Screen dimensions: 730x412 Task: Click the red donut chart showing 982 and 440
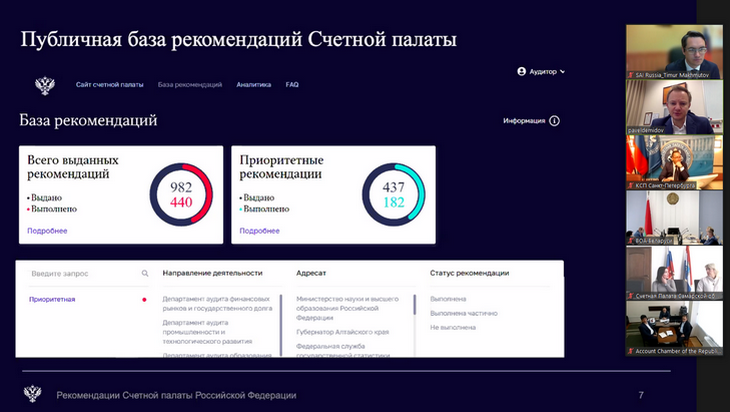tap(181, 195)
